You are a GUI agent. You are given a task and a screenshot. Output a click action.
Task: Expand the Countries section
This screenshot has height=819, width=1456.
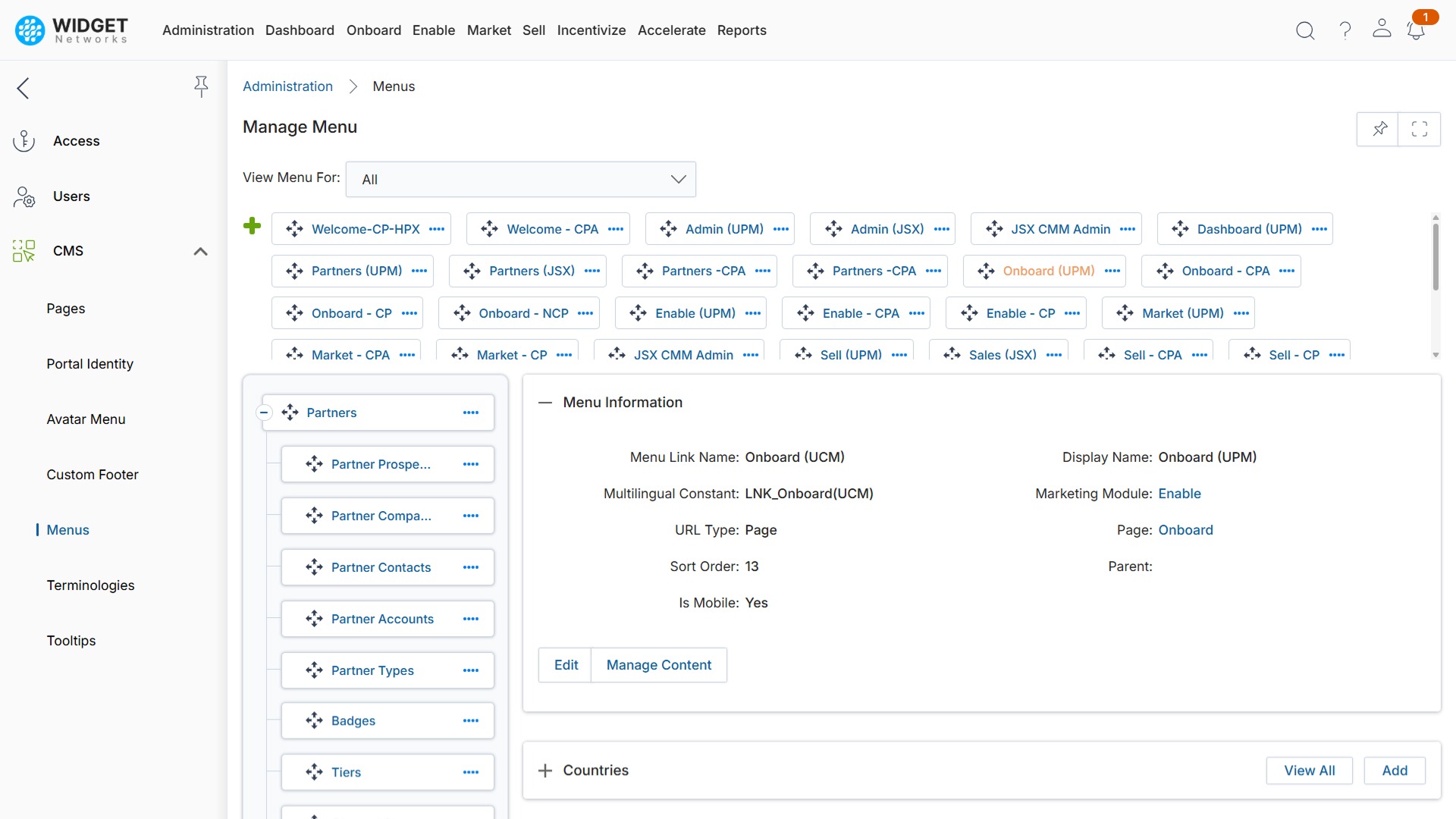pyautogui.click(x=544, y=770)
